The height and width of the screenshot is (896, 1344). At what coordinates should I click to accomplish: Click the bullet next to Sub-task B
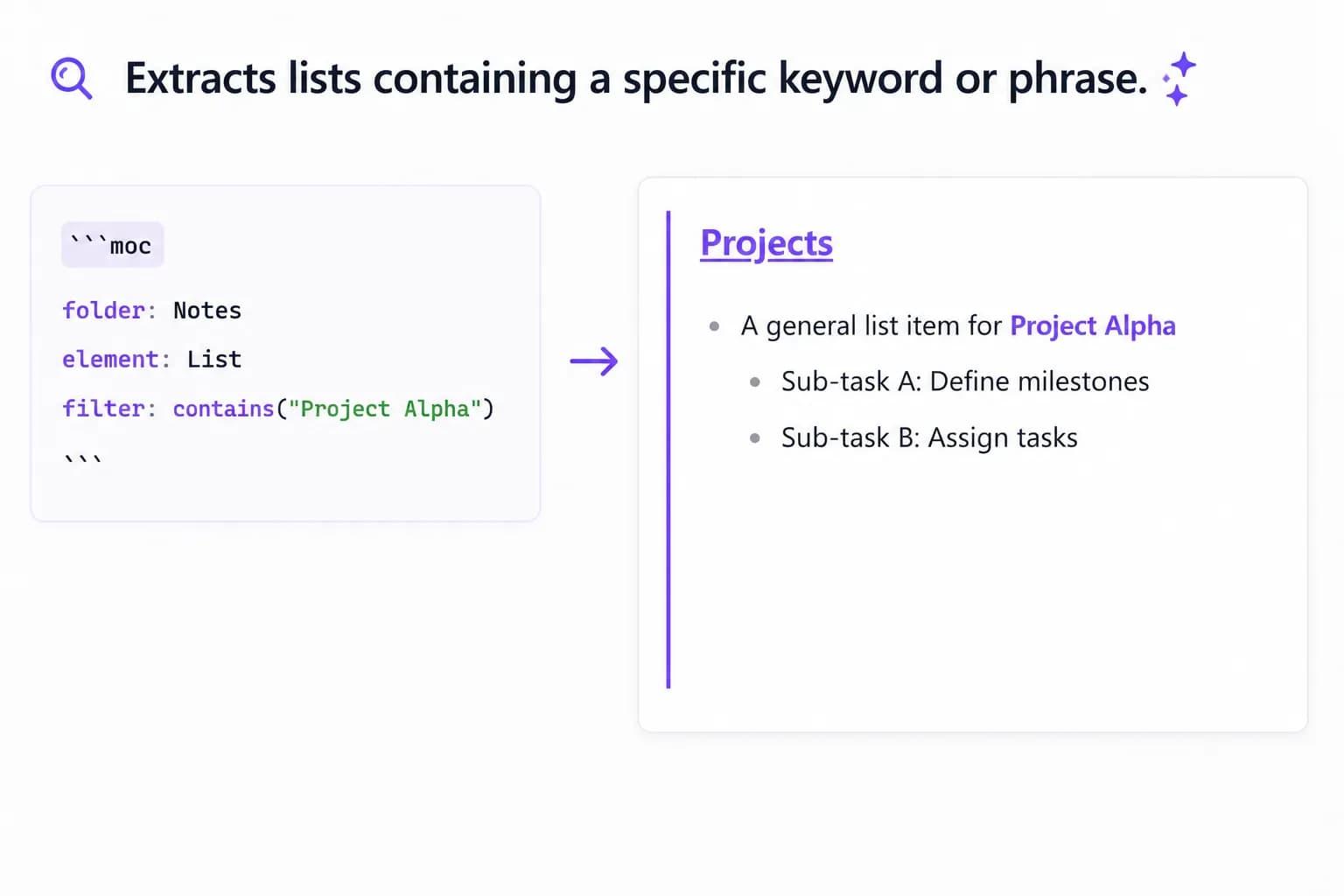tap(754, 438)
